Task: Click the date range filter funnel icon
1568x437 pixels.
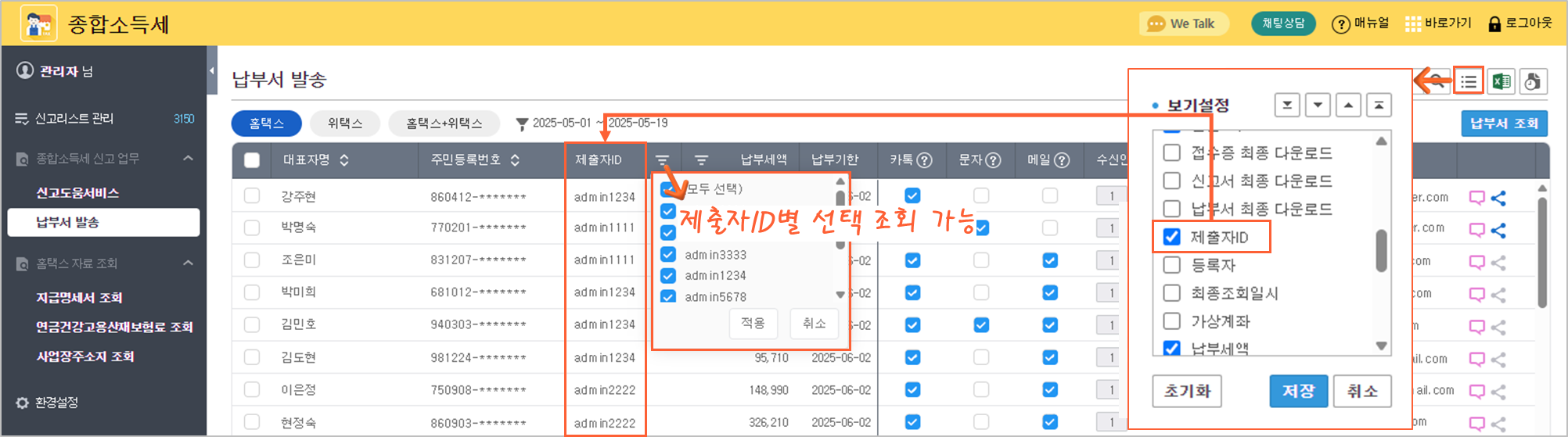Action: 522,124
